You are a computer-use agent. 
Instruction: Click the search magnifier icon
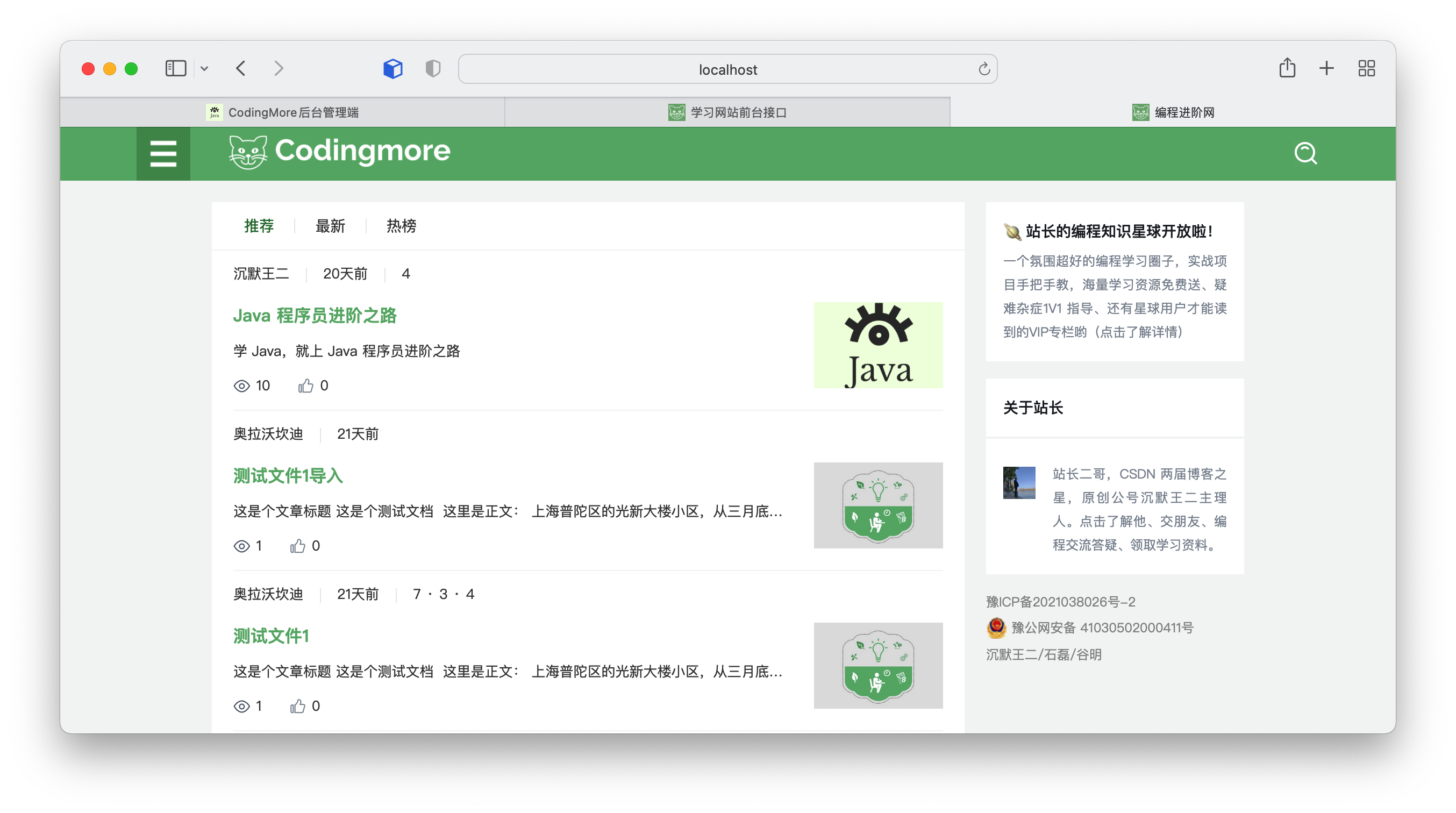pyautogui.click(x=1305, y=153)
